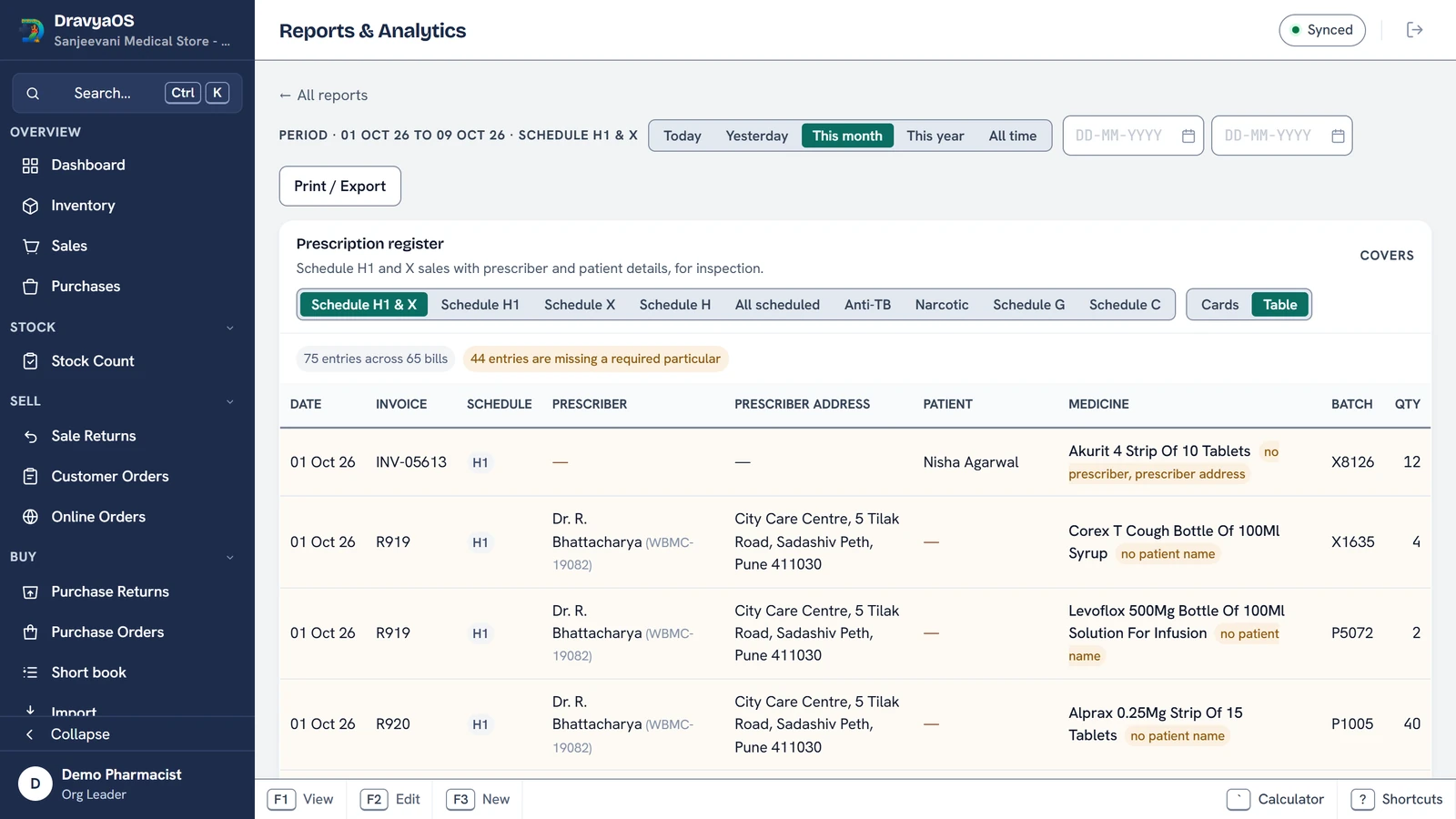The height and width of the screenshot is (819, 1456).
Task: Open Stock Count via clipboard icon
Action: pyautogui.click(x=30, y=361)
